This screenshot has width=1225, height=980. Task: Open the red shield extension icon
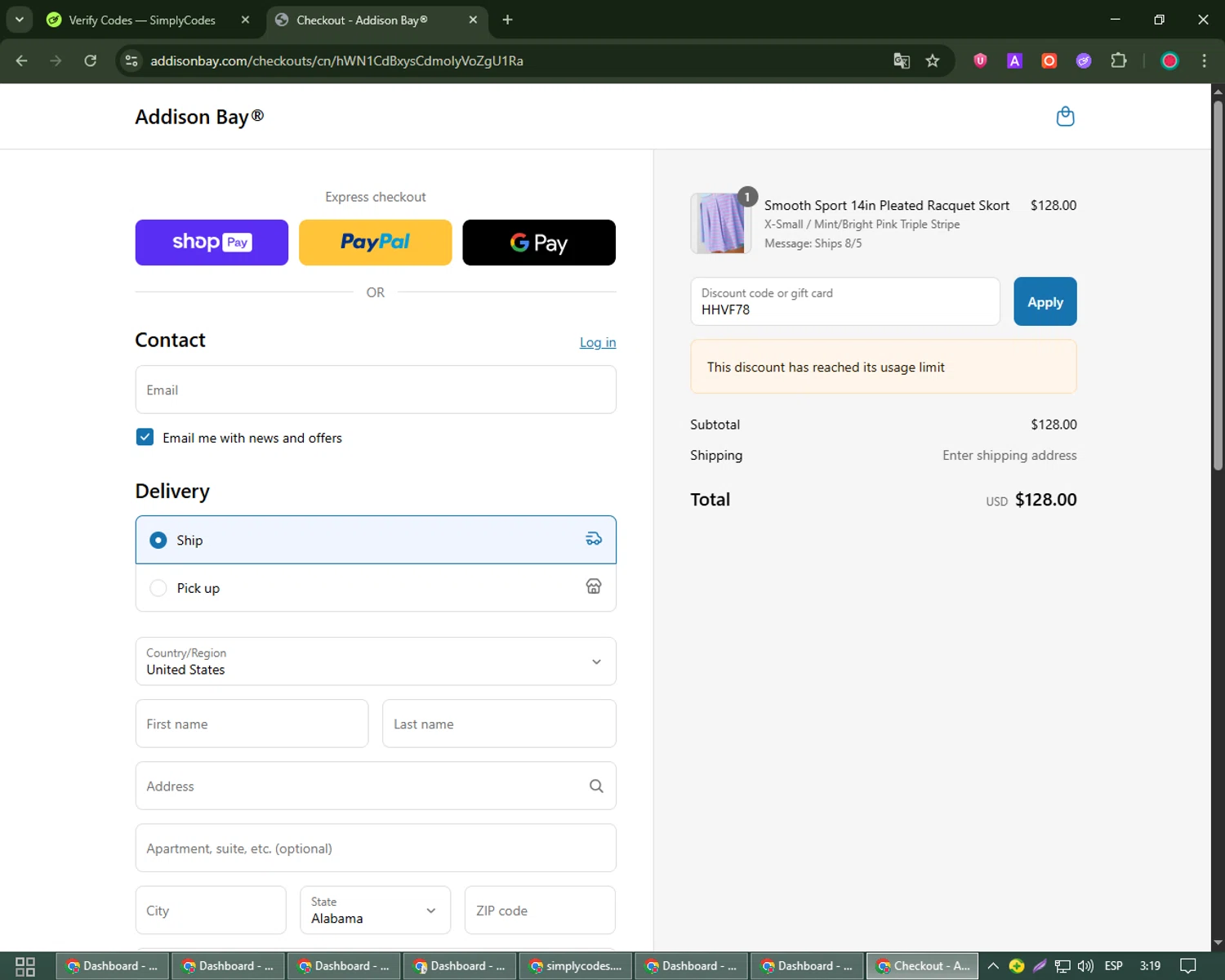click(980, 60)
